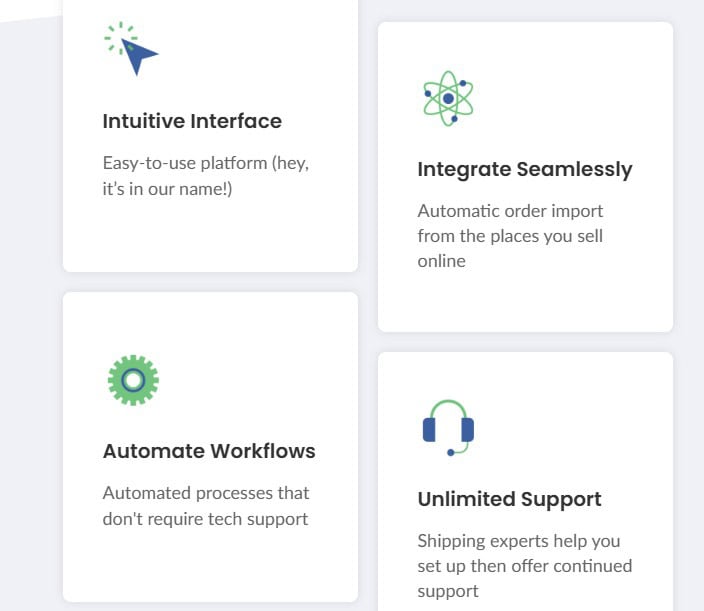Click the "set up then offer continued" line
The height and width of the screenshot is (611, 704).
524,566
